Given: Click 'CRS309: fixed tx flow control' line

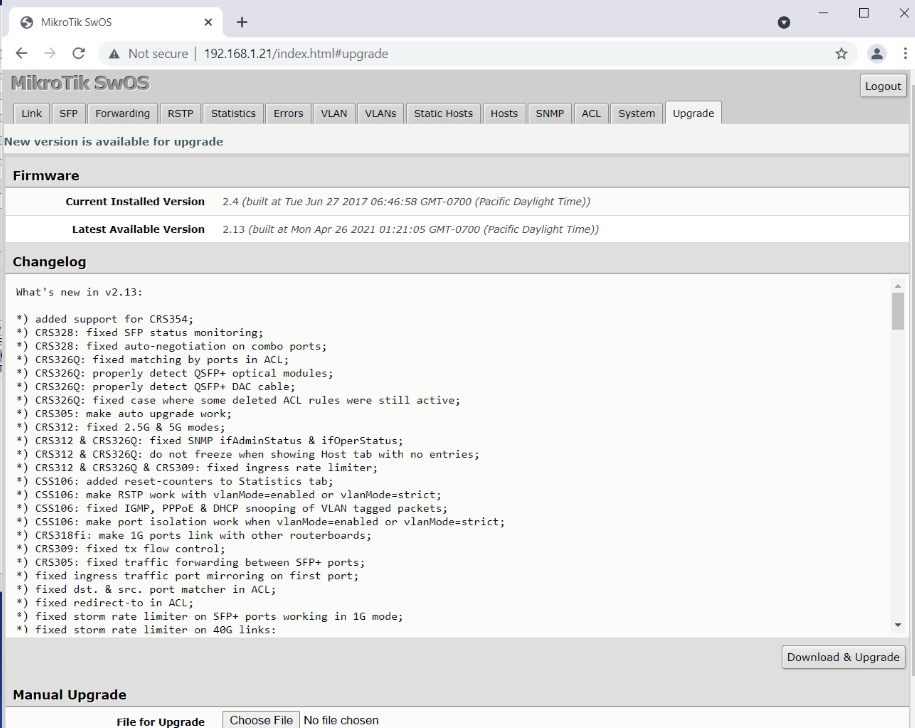Looking at the screenshot, I should [120, 548].
